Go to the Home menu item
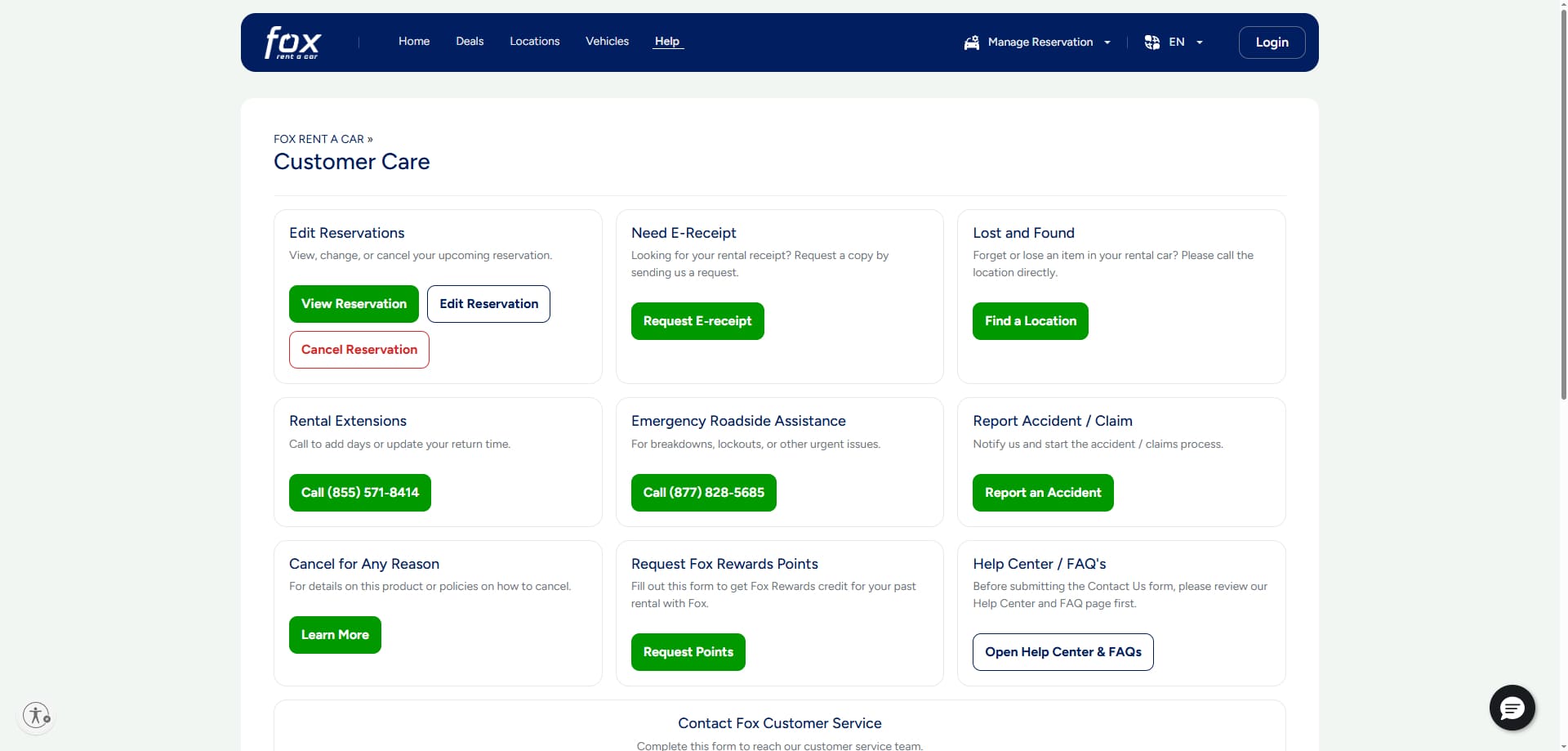The image size is (1568, 751). (x=414, y=41)
